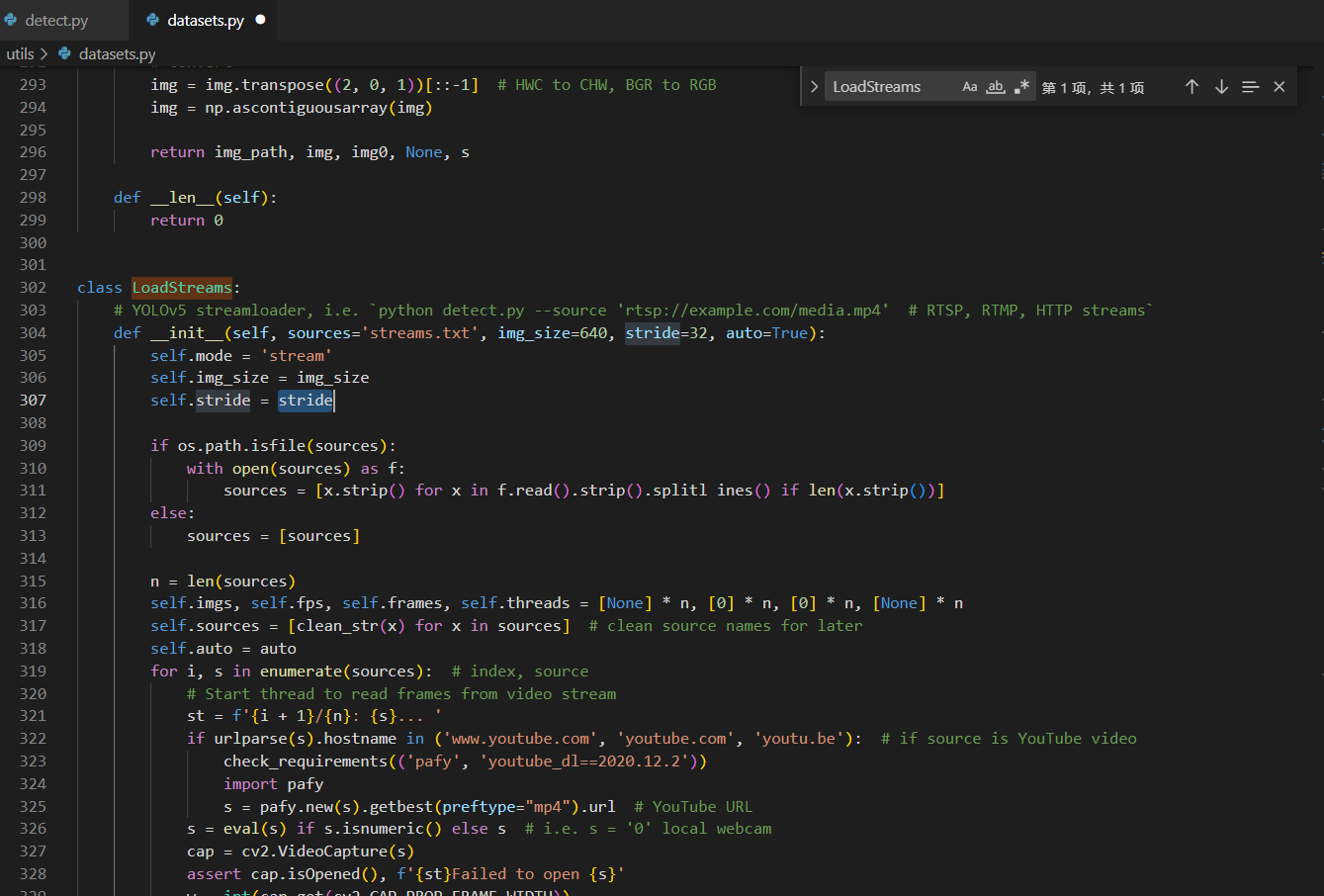The width and height of the screenshot is (1324, 896).
Task: Click line number 316 in gutter
Action: pos(33,603)
